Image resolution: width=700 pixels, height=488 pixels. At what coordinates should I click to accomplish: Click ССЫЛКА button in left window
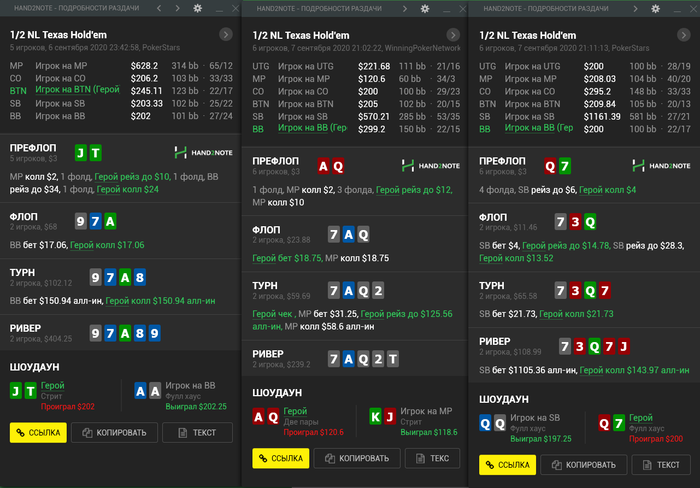(38, 433)
